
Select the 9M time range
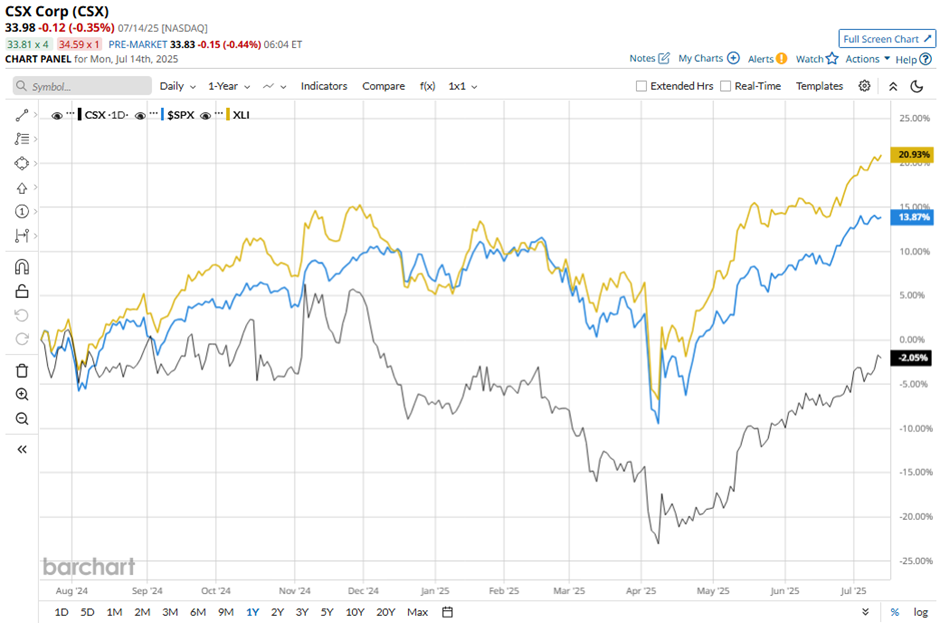[225, 612]
